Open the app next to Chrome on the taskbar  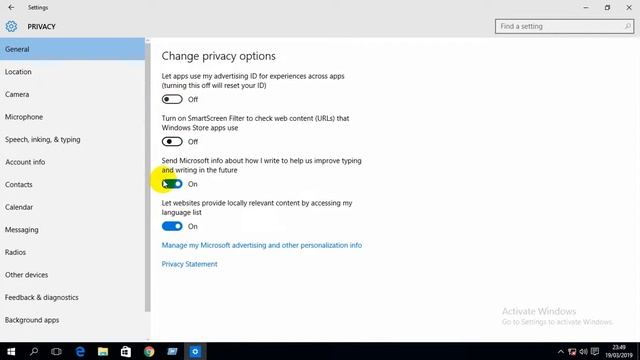pos(172,351)
